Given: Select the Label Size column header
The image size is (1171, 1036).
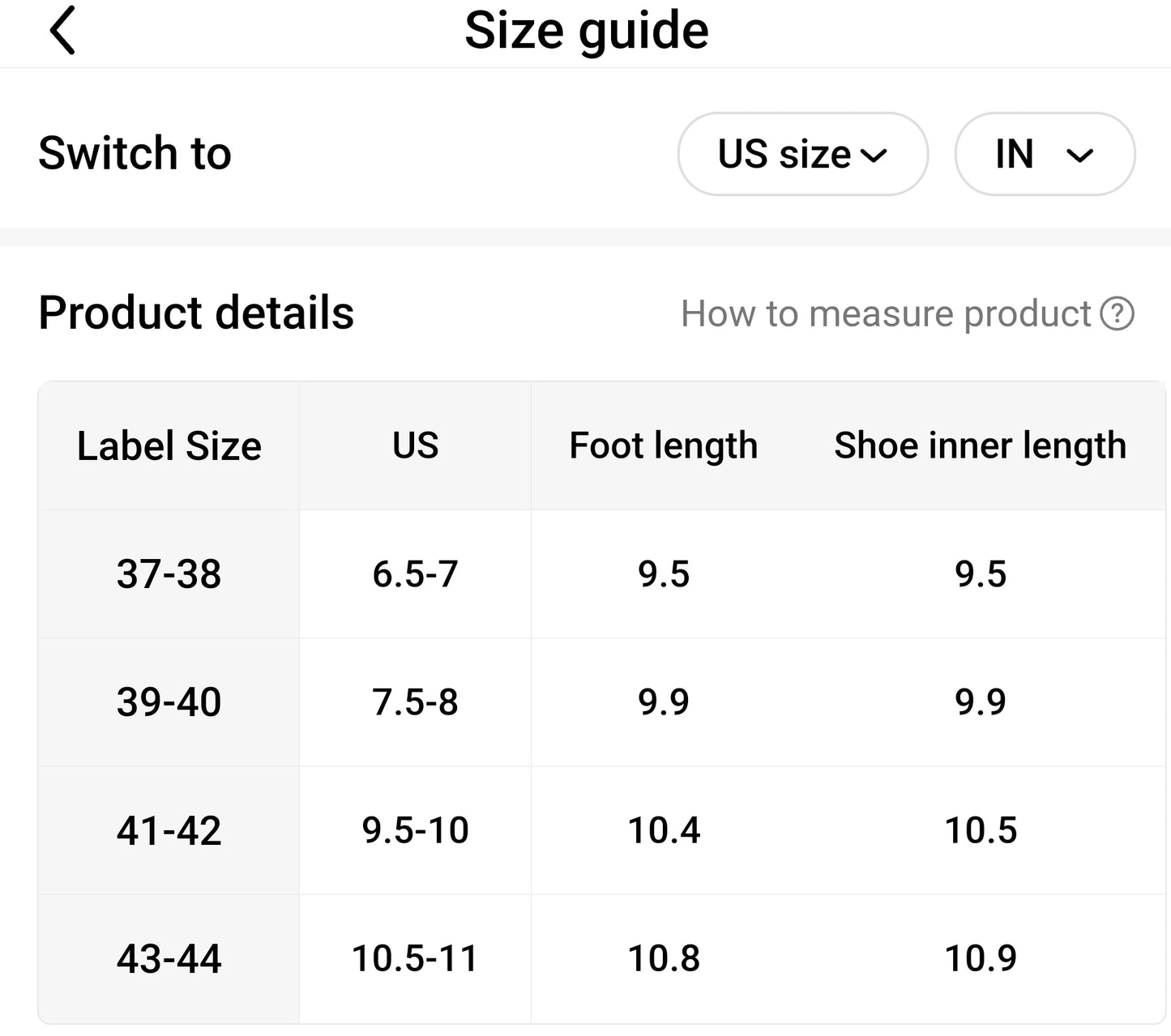Looking at the screenshot, I should (169, 446).
